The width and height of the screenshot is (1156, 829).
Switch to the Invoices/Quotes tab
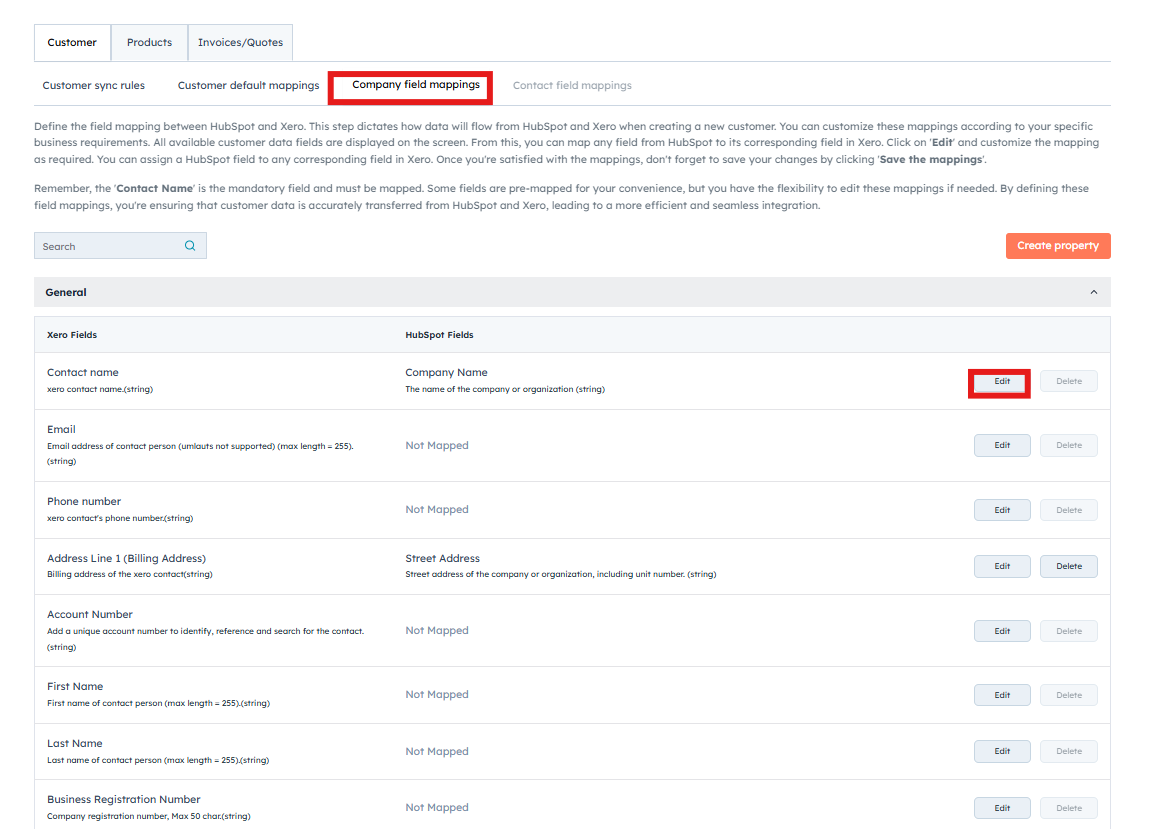pyautogui.click(x=240, y=42)
